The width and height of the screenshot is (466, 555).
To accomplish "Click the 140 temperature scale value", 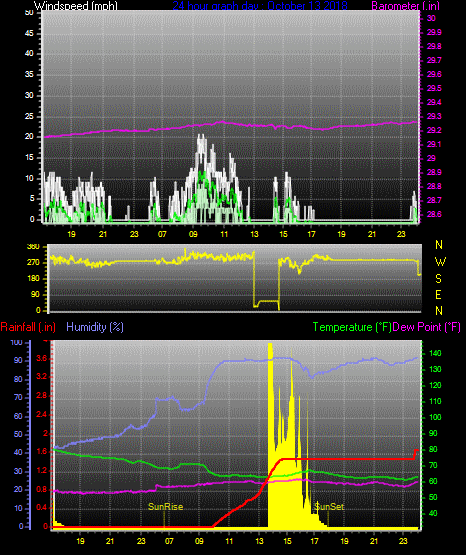I will [435, 353].
